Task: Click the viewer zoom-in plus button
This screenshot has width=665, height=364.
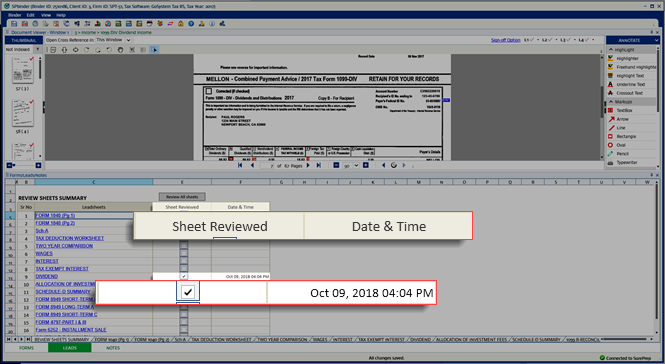Action: tap(366, 165)
